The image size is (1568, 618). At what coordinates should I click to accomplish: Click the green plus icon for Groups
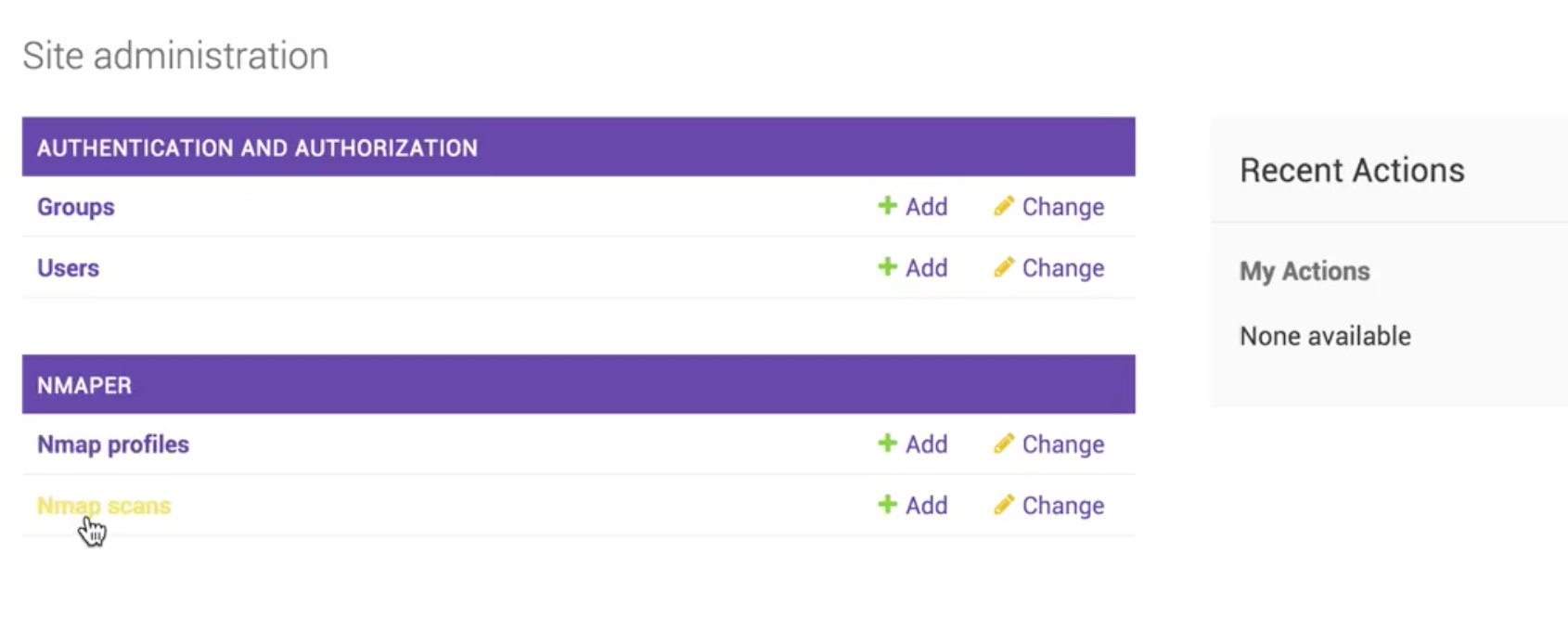coord(887,206)
